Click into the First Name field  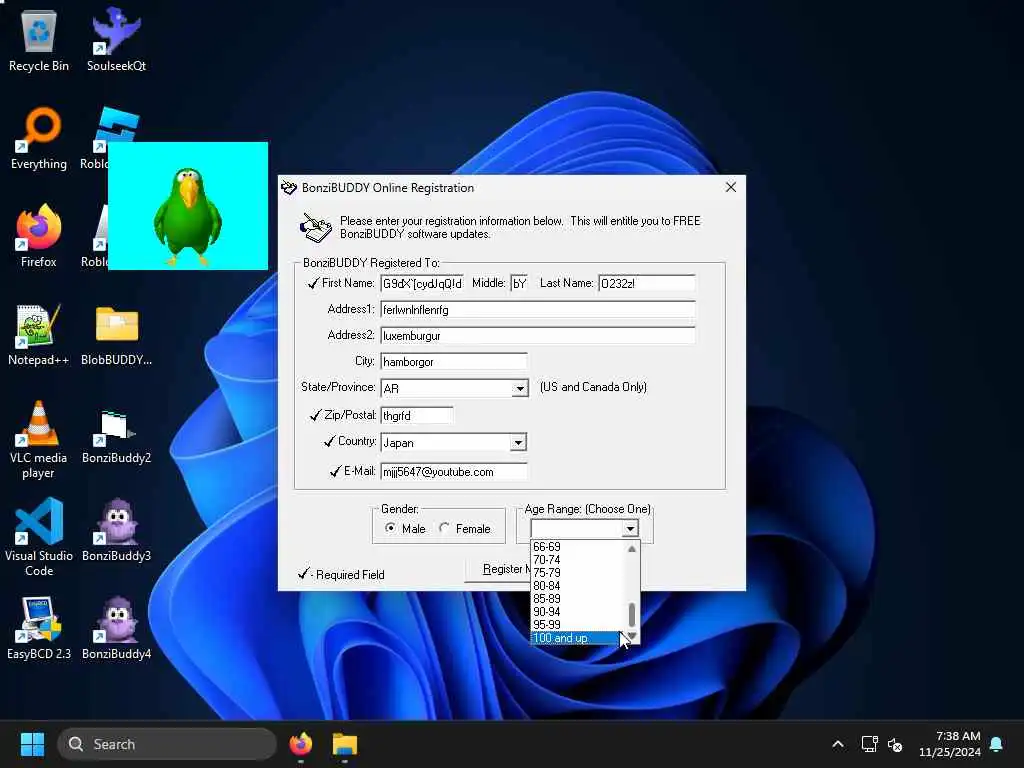click(x=422, y=283)
